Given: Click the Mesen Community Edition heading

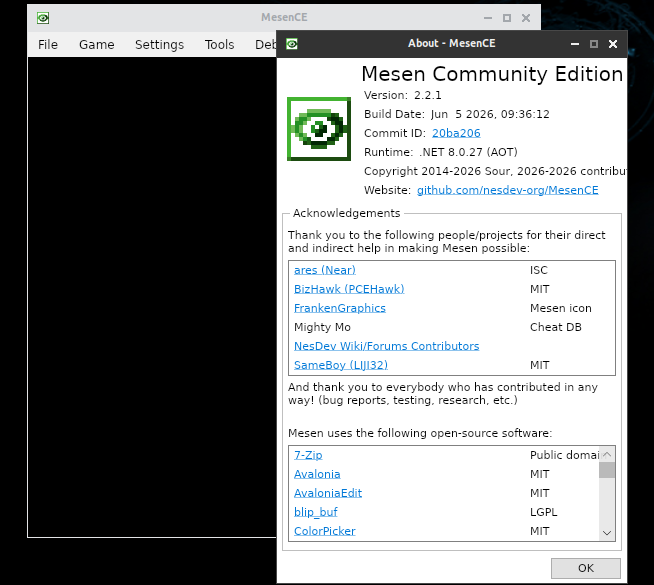Looking at the screenshot, I should [492, 74].
